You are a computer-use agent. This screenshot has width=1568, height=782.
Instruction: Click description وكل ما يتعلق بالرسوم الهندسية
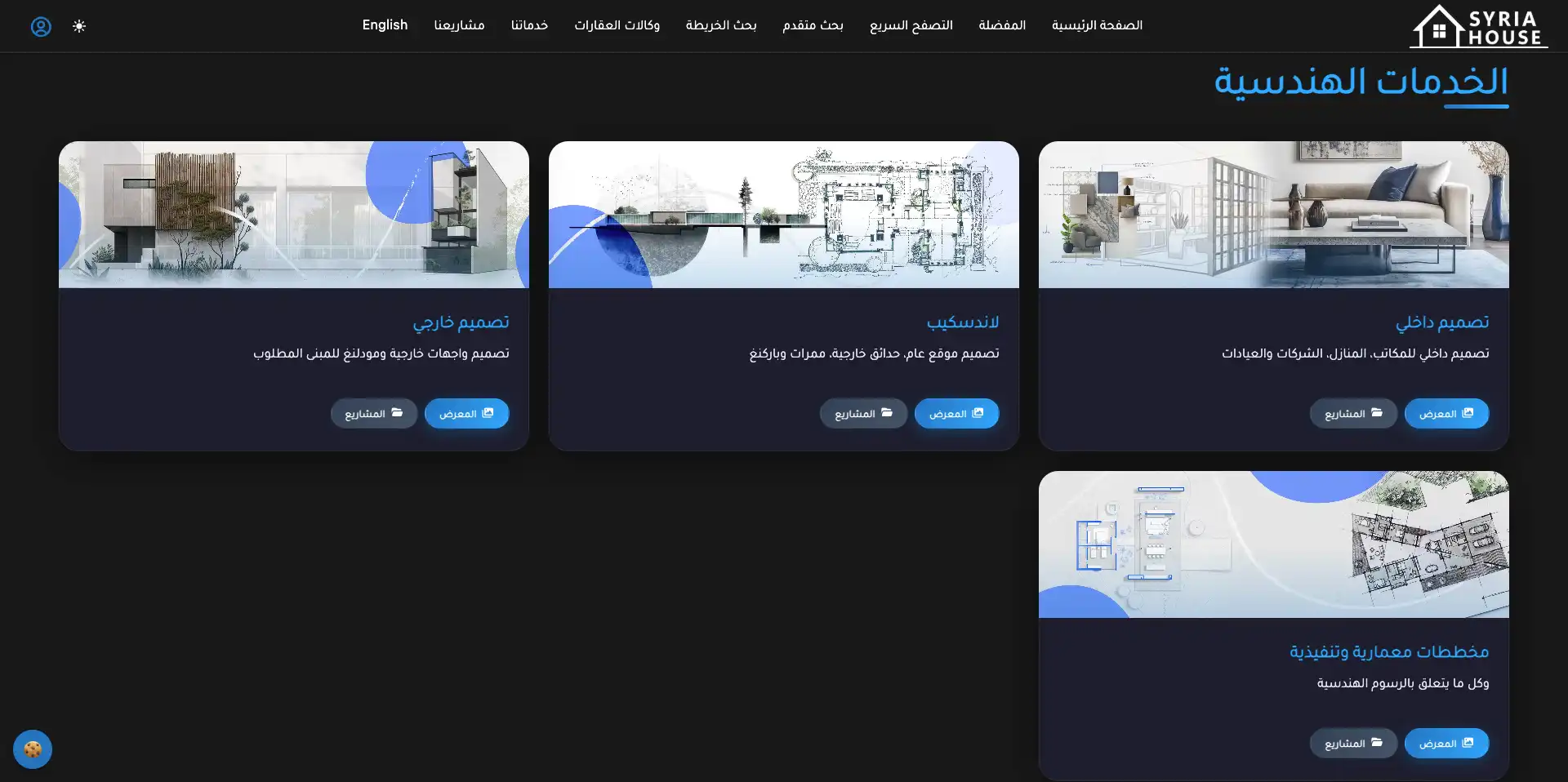click(1403, 683)
